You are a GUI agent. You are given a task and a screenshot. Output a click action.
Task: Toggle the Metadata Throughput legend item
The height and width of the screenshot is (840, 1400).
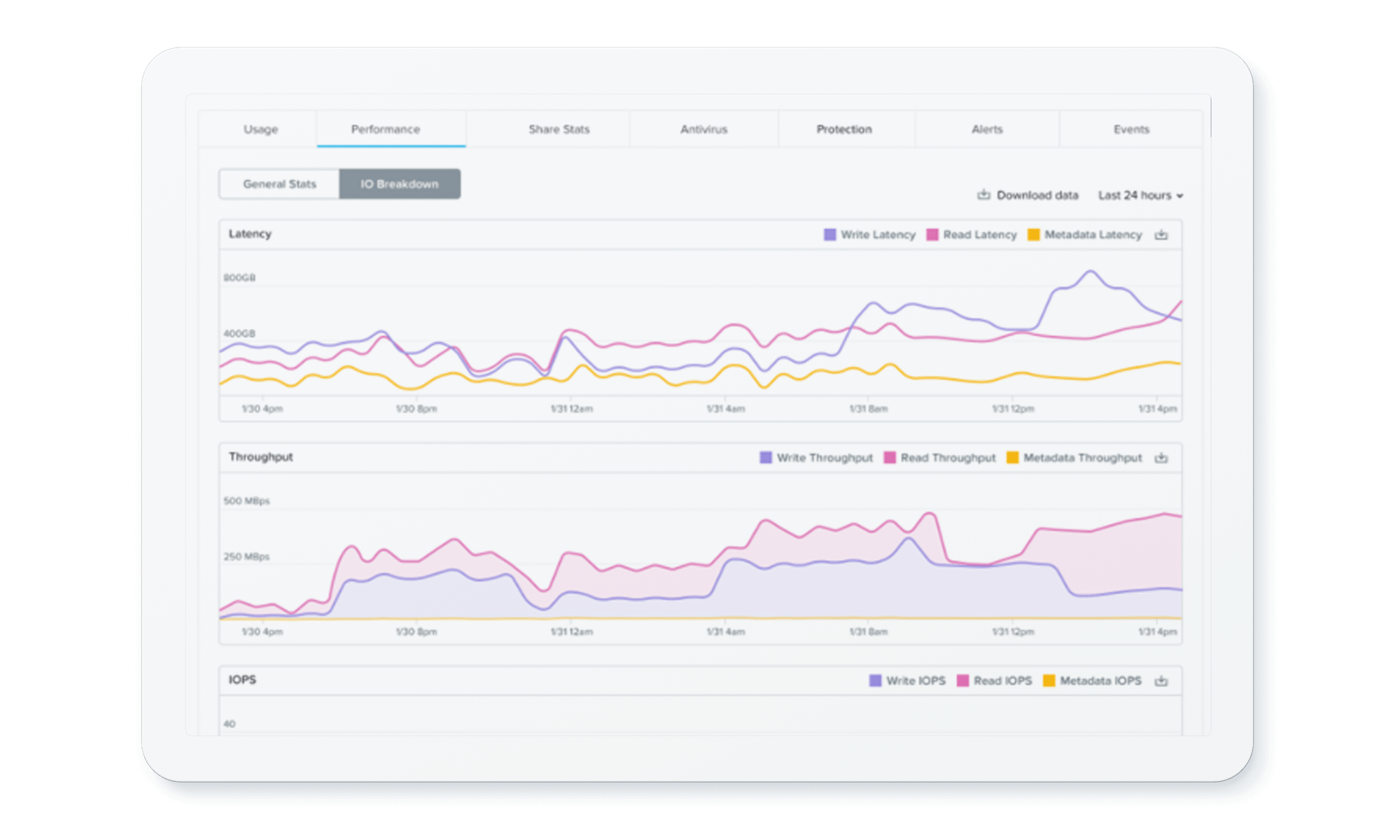1012,458
